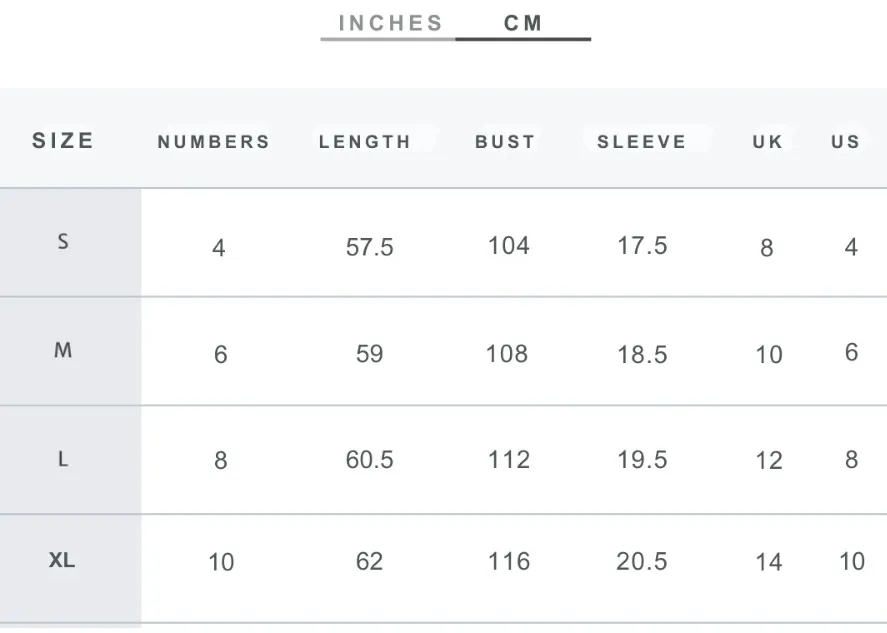Image resolution: width=887 pixels, height=633 pixels.
Task: Click the SLEEVE column header
Action: tap(641, 141)
